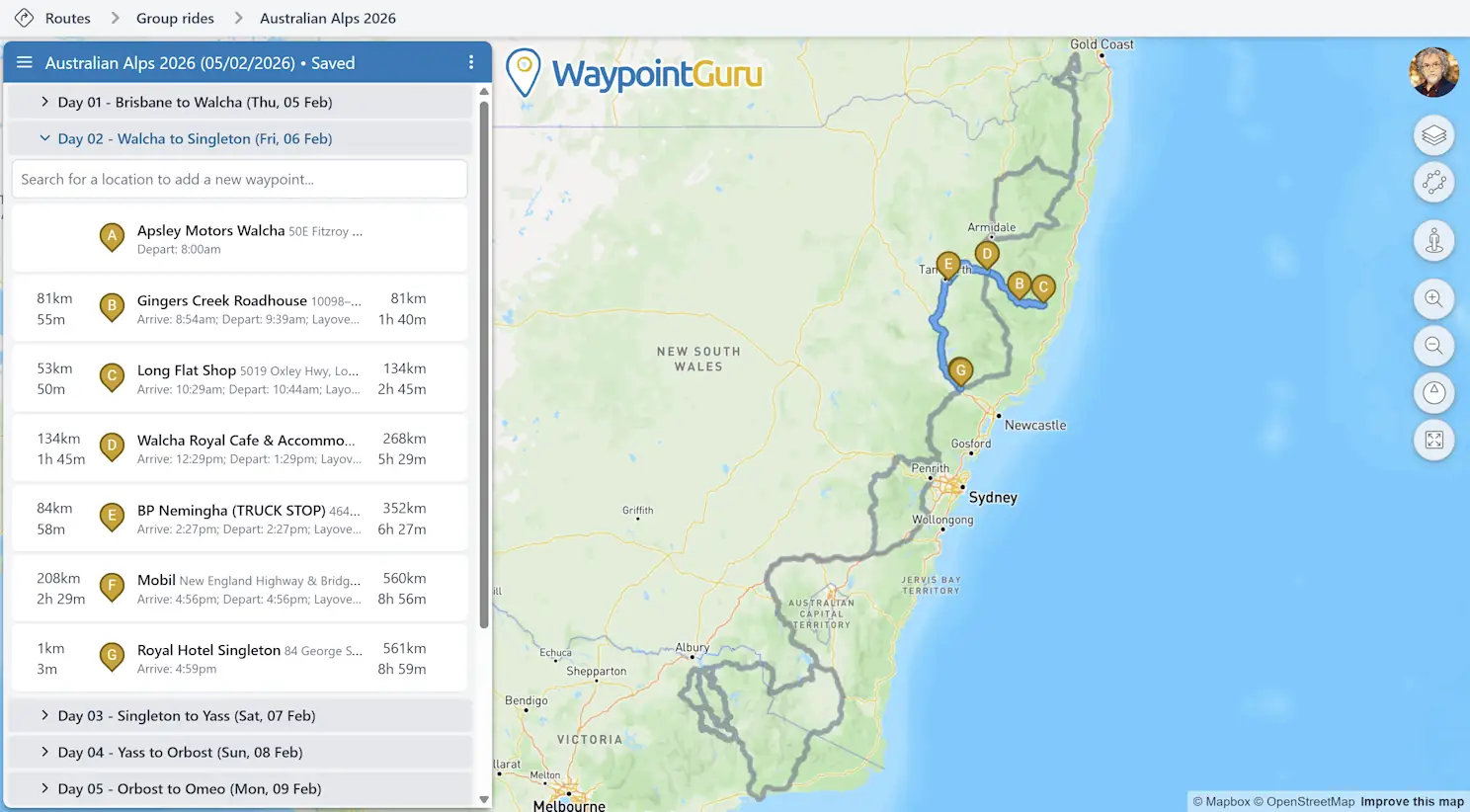Click map pin C on the map
This screenshot has height=812, width=1470.
click(1043, 288)
